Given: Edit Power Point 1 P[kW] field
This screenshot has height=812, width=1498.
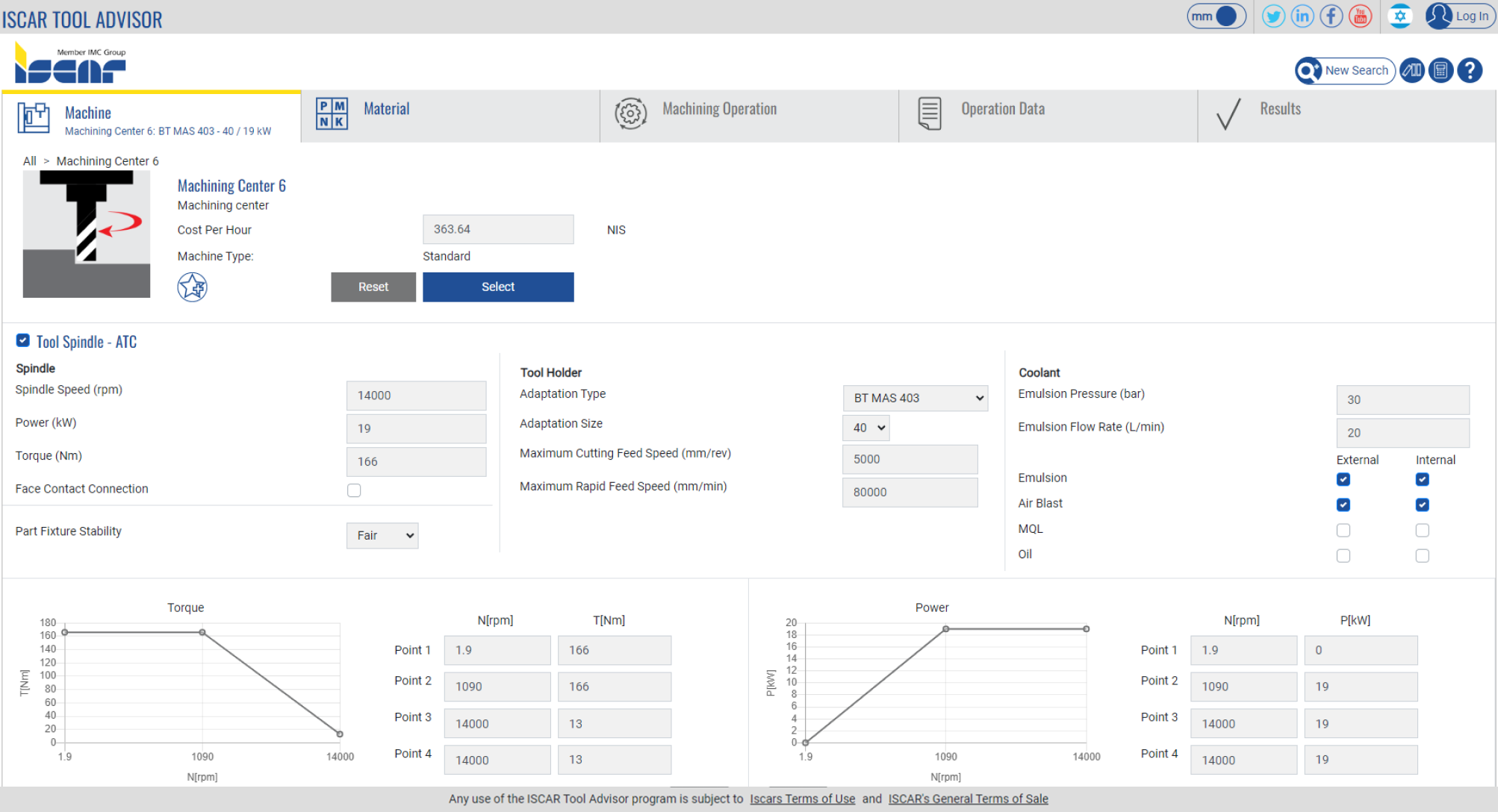Looking at the screenshot, I should [x=1361, y=650].
